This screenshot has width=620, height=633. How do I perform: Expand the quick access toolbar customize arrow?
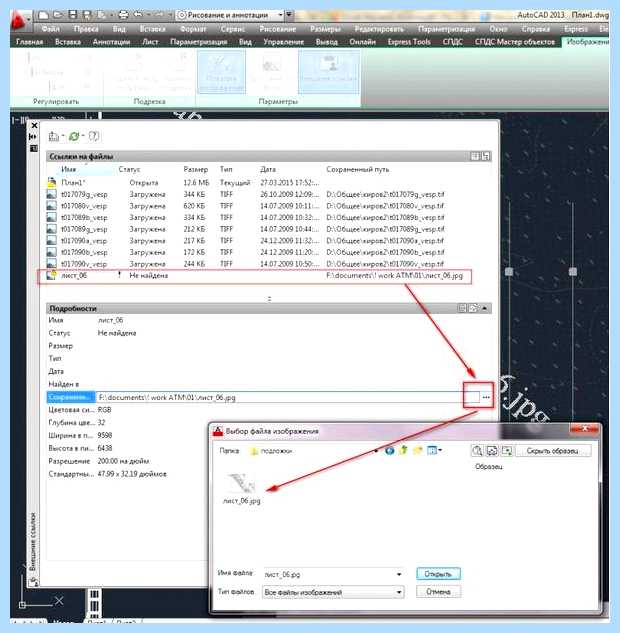pos(289,15)
